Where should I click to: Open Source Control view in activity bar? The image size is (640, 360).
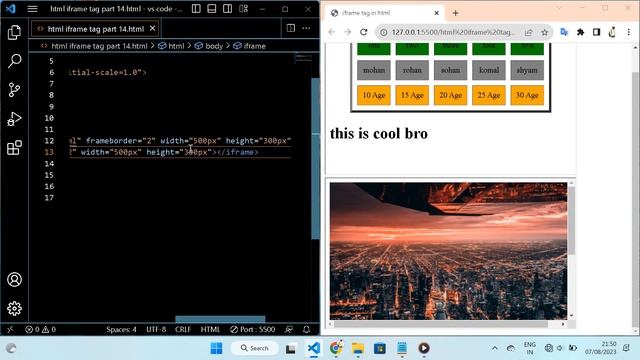[14, 90]
